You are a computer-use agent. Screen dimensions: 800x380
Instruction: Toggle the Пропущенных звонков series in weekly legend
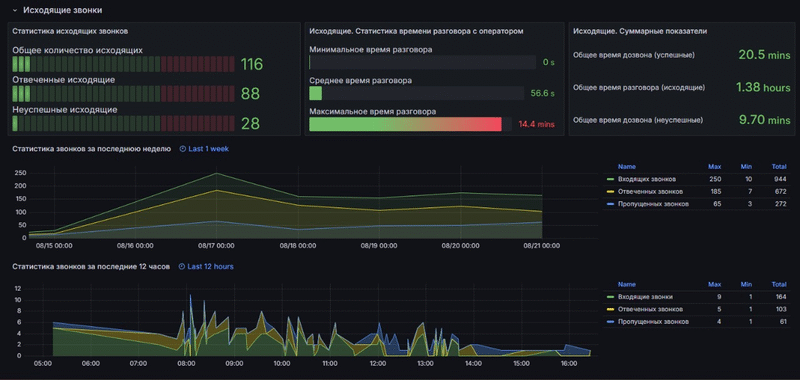point(653,204)
